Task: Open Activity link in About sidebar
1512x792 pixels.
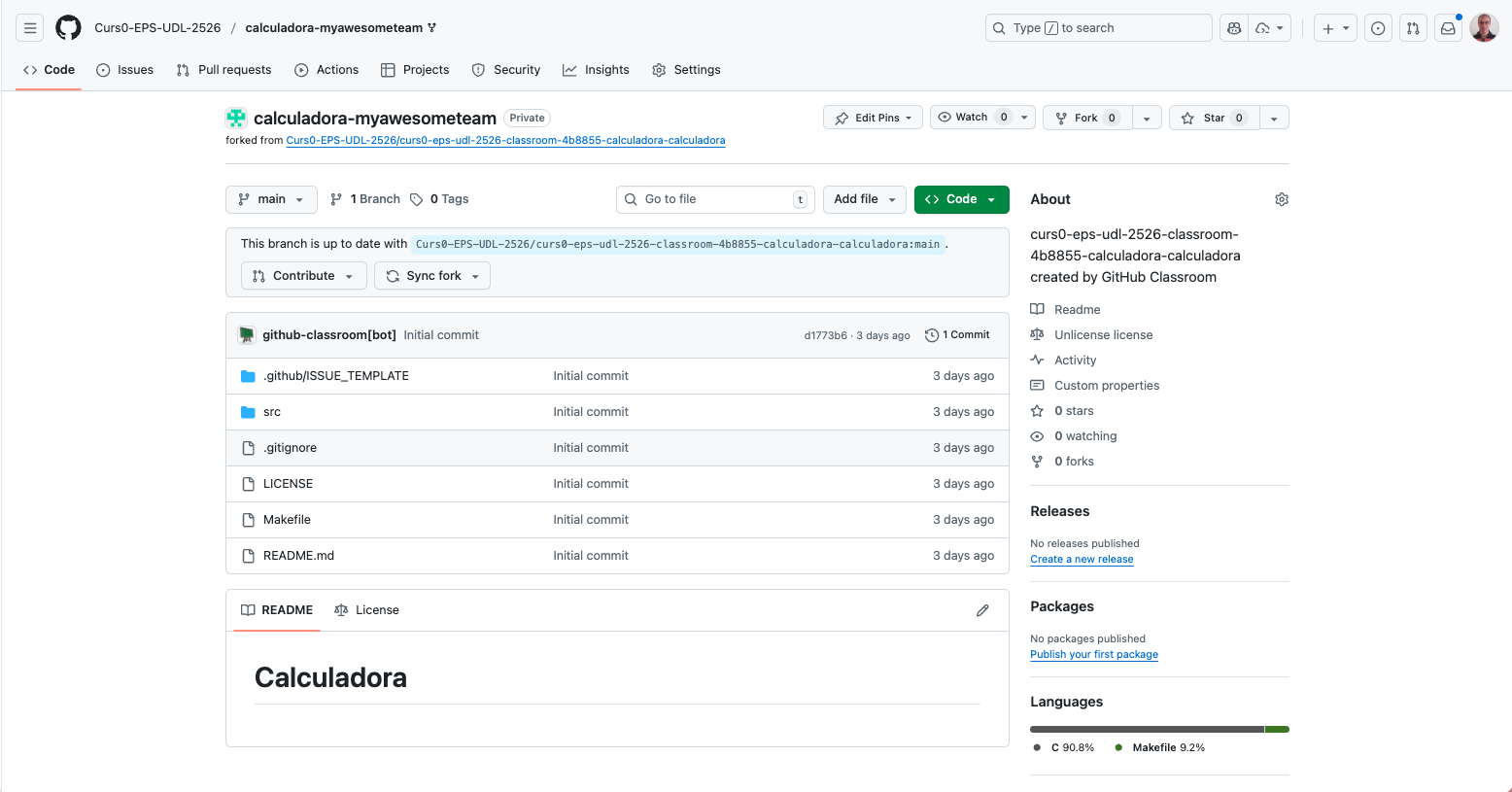Action: tap(1064, 361)
